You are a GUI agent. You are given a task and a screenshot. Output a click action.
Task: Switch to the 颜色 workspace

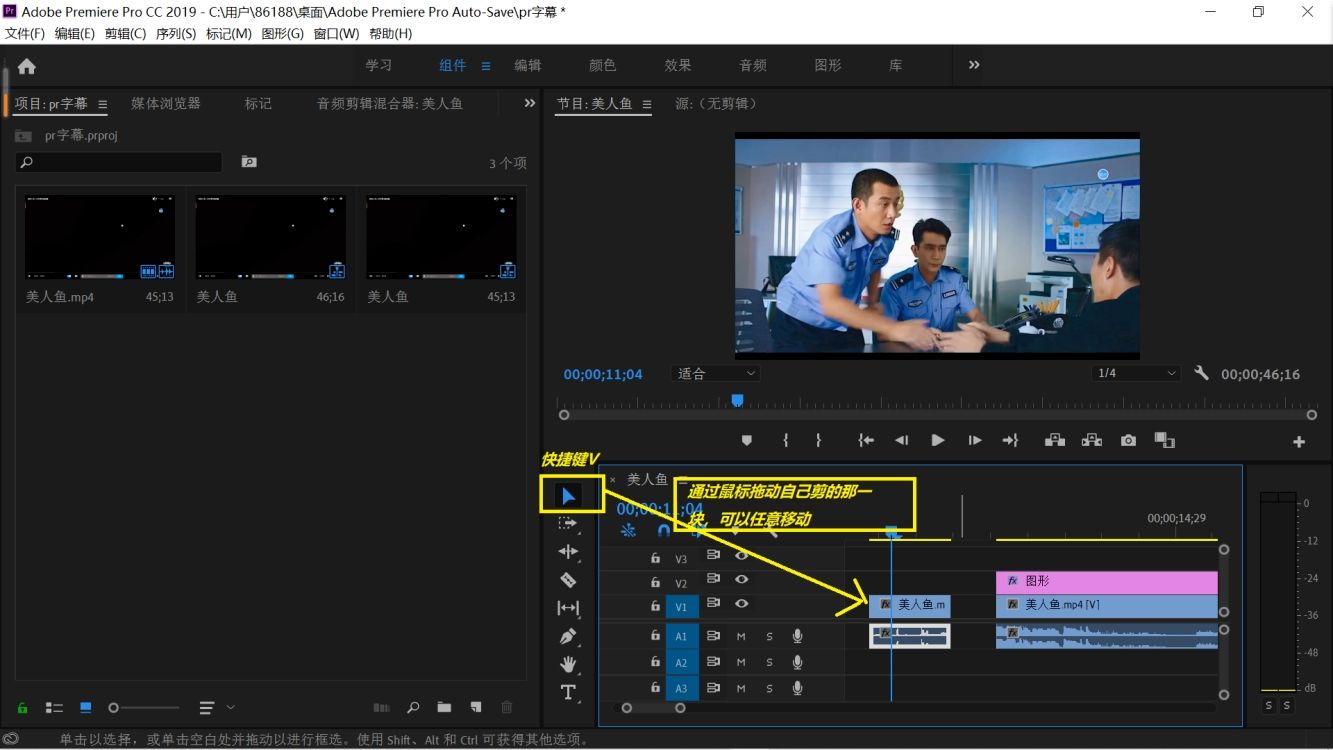tap(603, 65)
